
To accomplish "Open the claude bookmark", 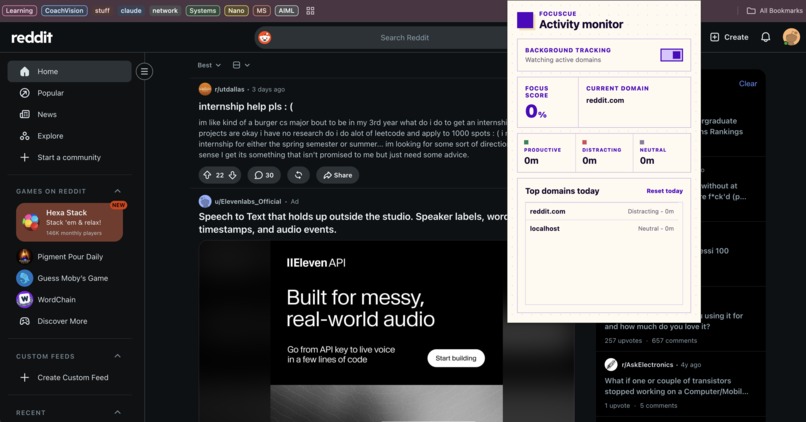I will [x=131, y=10].
